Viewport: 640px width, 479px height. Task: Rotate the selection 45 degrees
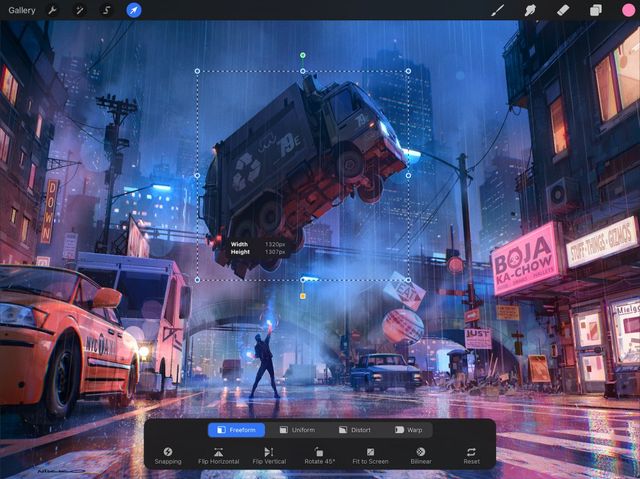point(320,456)
